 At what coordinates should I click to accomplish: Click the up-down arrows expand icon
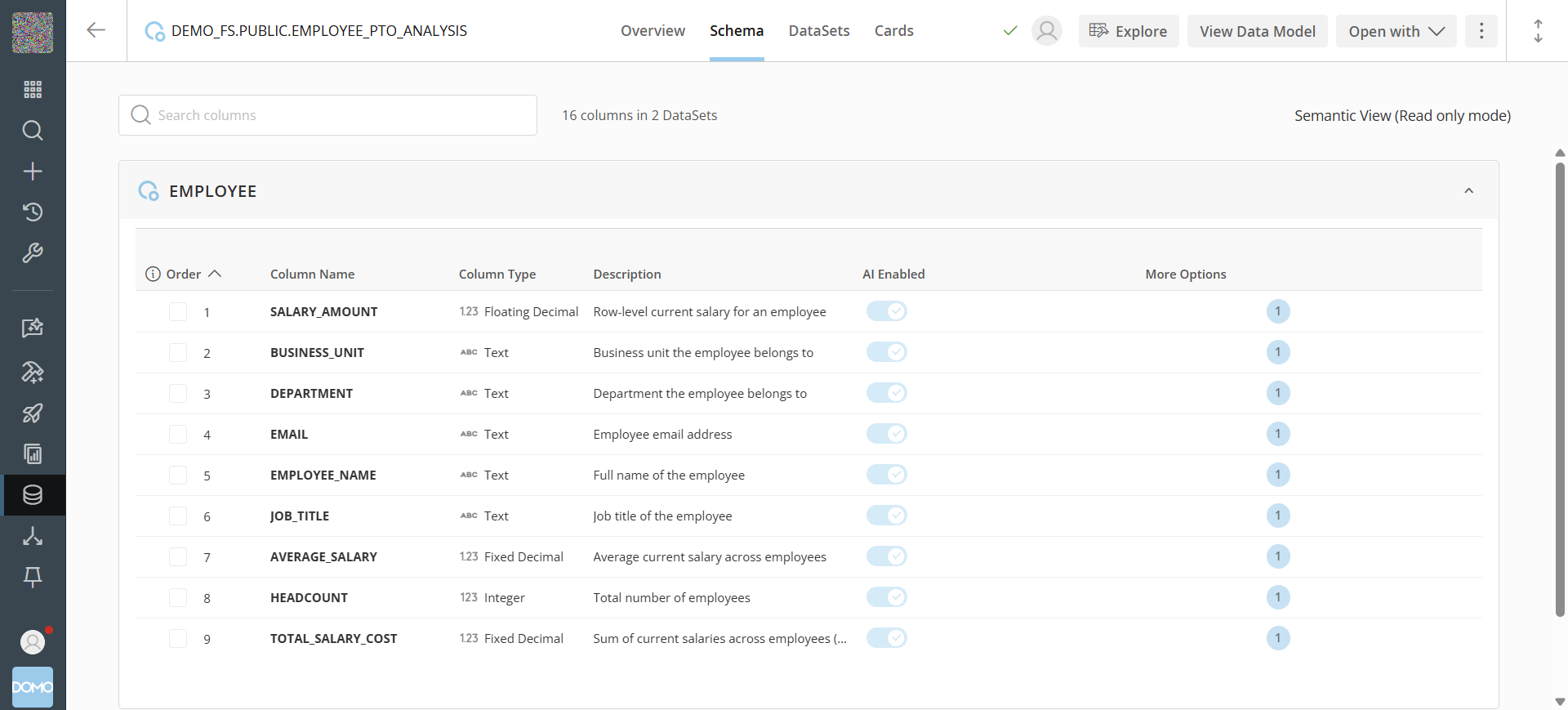click(x=1538, y=31)
